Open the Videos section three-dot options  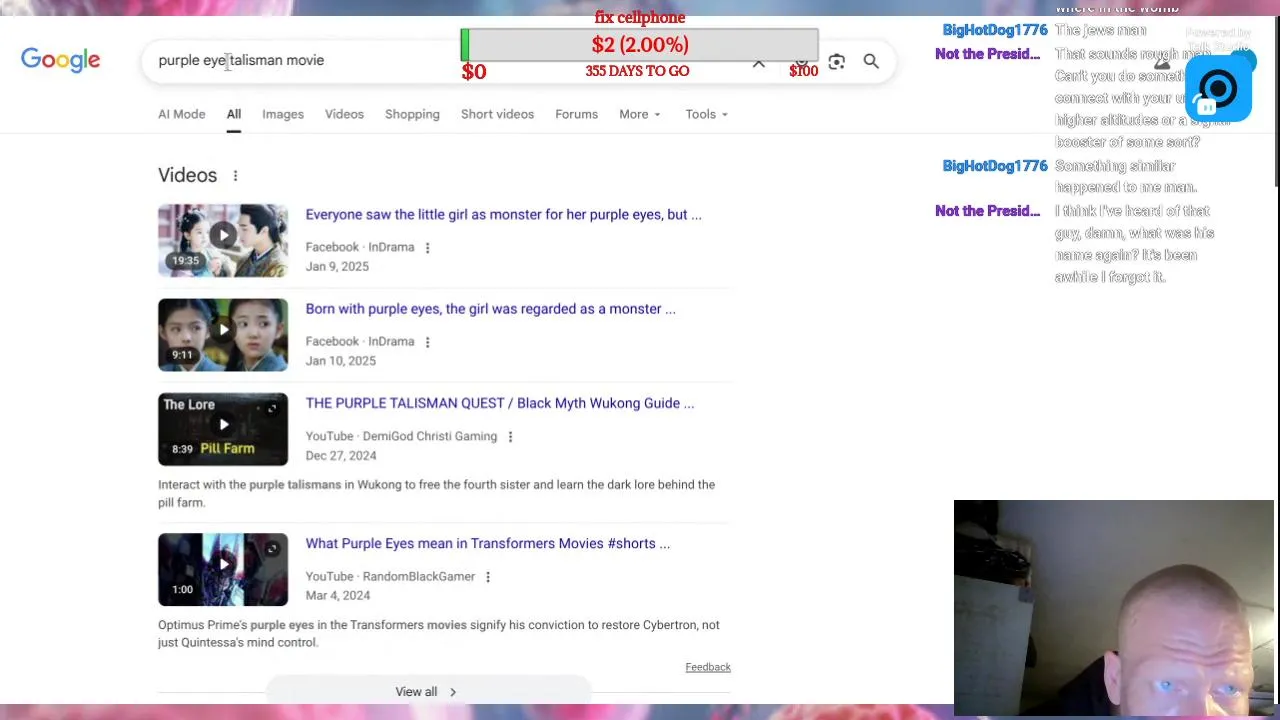coord(235,176)
